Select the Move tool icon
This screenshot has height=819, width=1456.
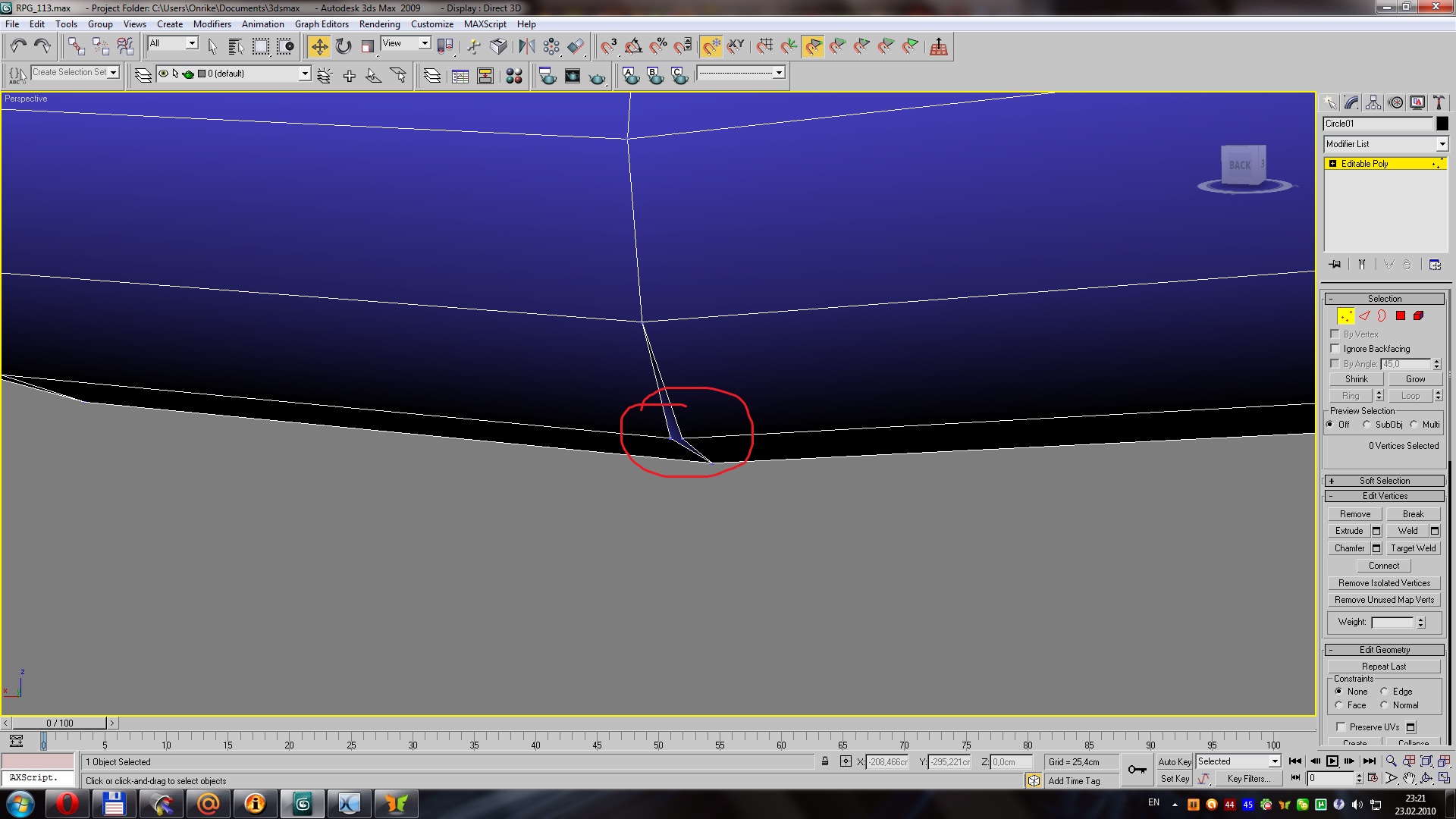click(x=319, y=47)
